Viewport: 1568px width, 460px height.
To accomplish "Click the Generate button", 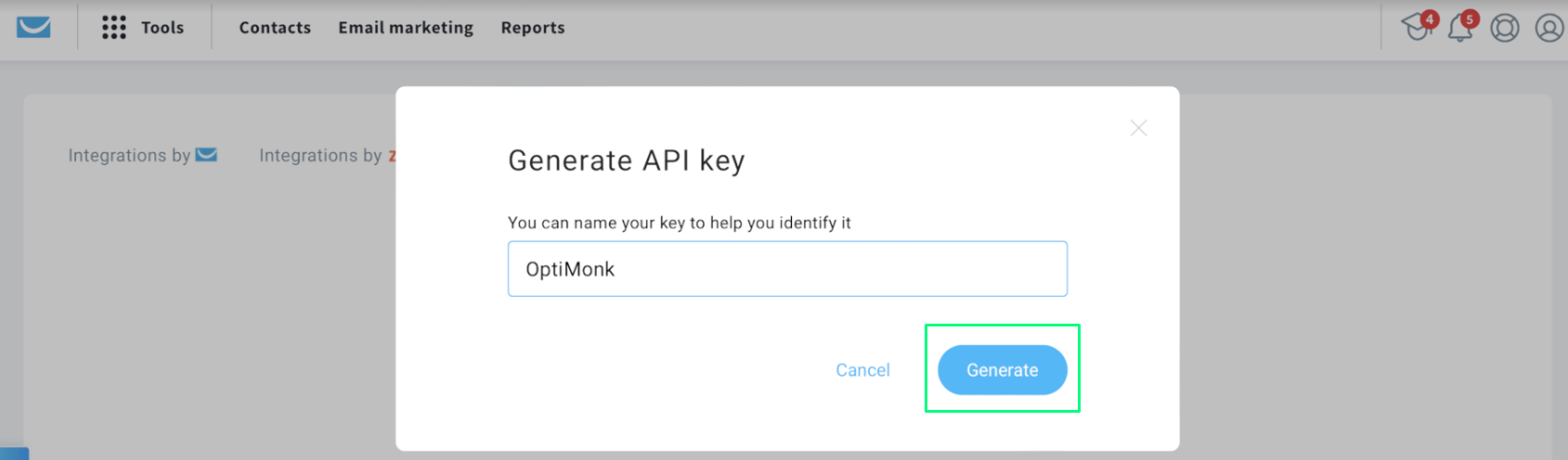I will pos(1003,370).
